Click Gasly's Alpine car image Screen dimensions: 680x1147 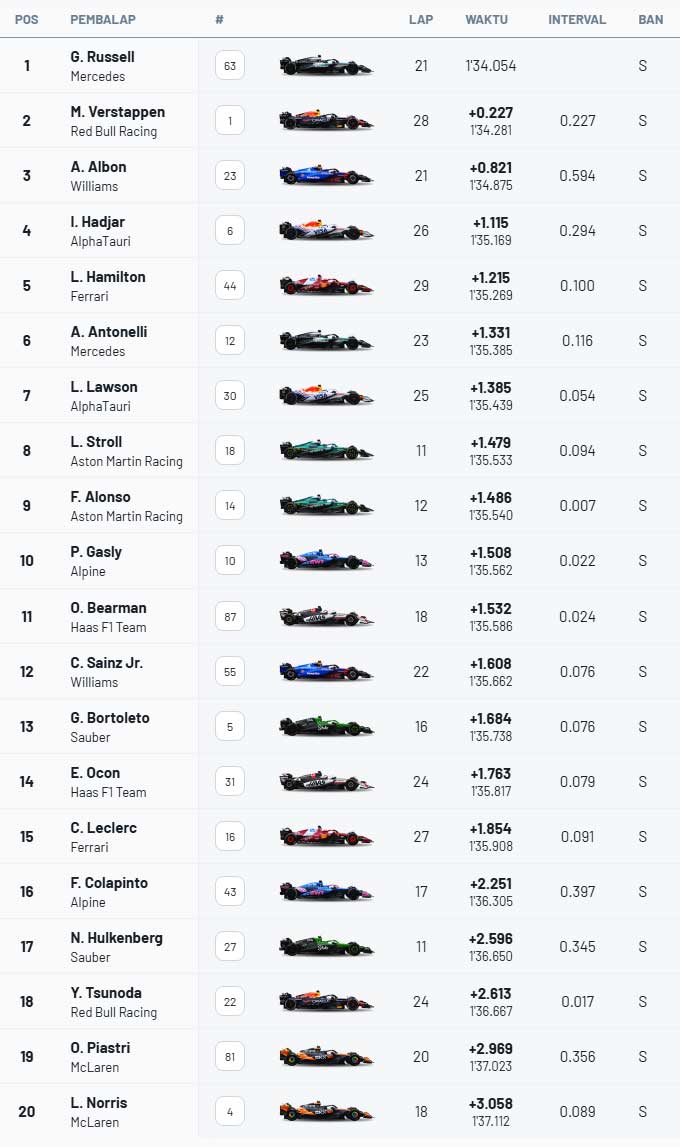325,561
